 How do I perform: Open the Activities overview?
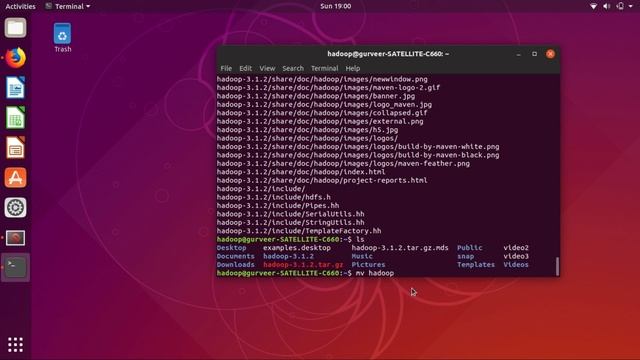click(20, 6)
